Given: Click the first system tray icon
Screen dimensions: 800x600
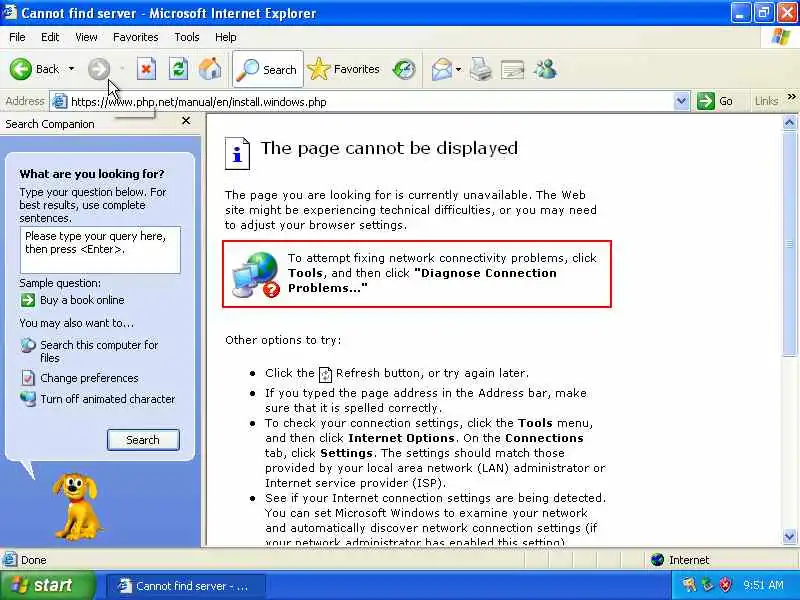Looking at the screenshot, I should tap(689, 585).
